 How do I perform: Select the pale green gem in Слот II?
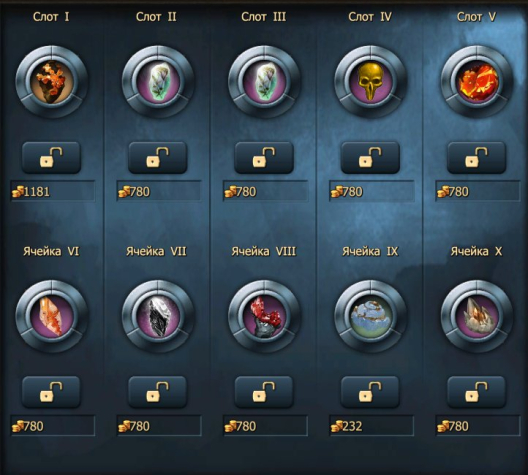click(x=158, y=82)
